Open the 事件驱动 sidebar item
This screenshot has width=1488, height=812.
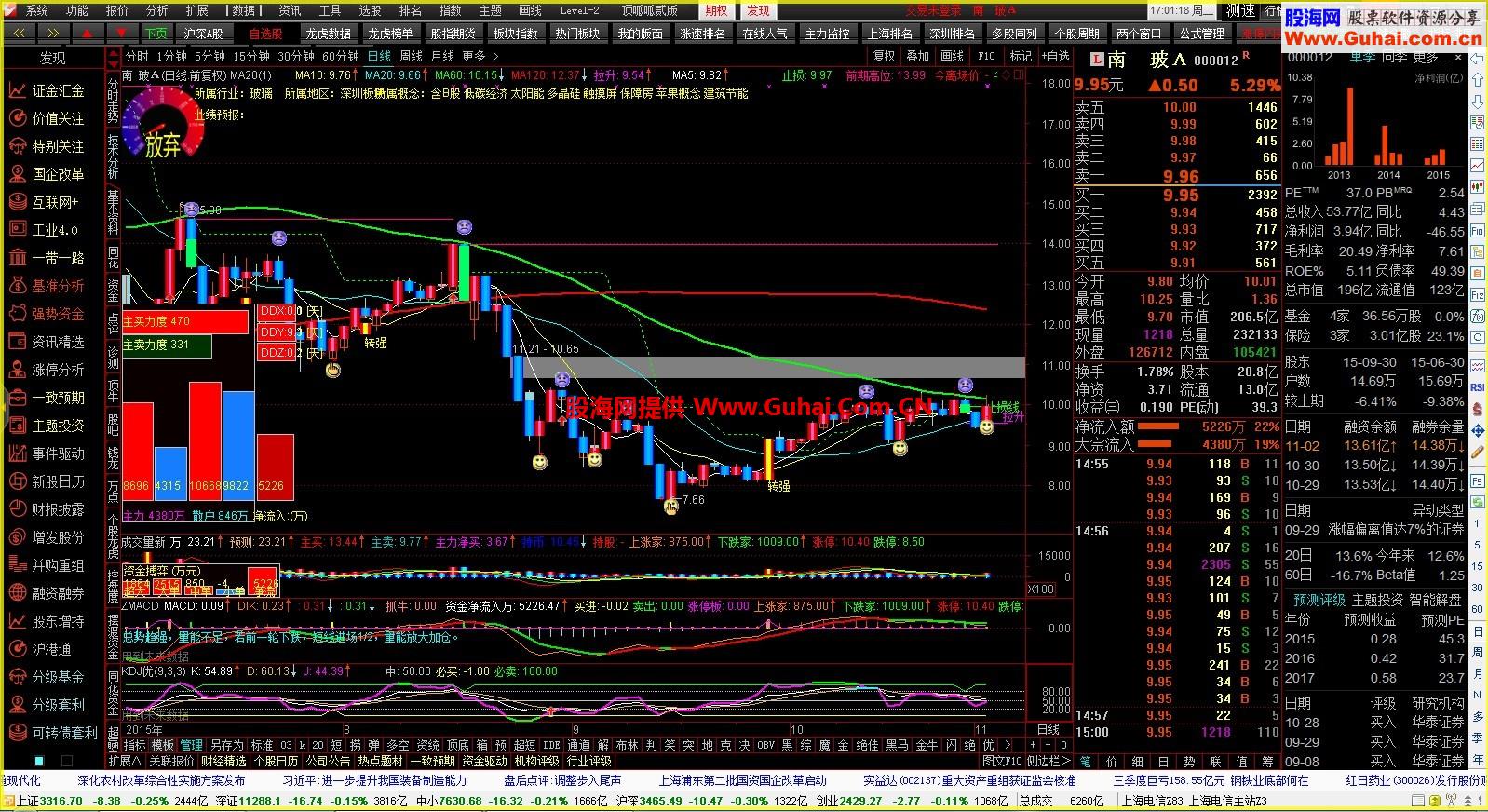click(48, 453)
